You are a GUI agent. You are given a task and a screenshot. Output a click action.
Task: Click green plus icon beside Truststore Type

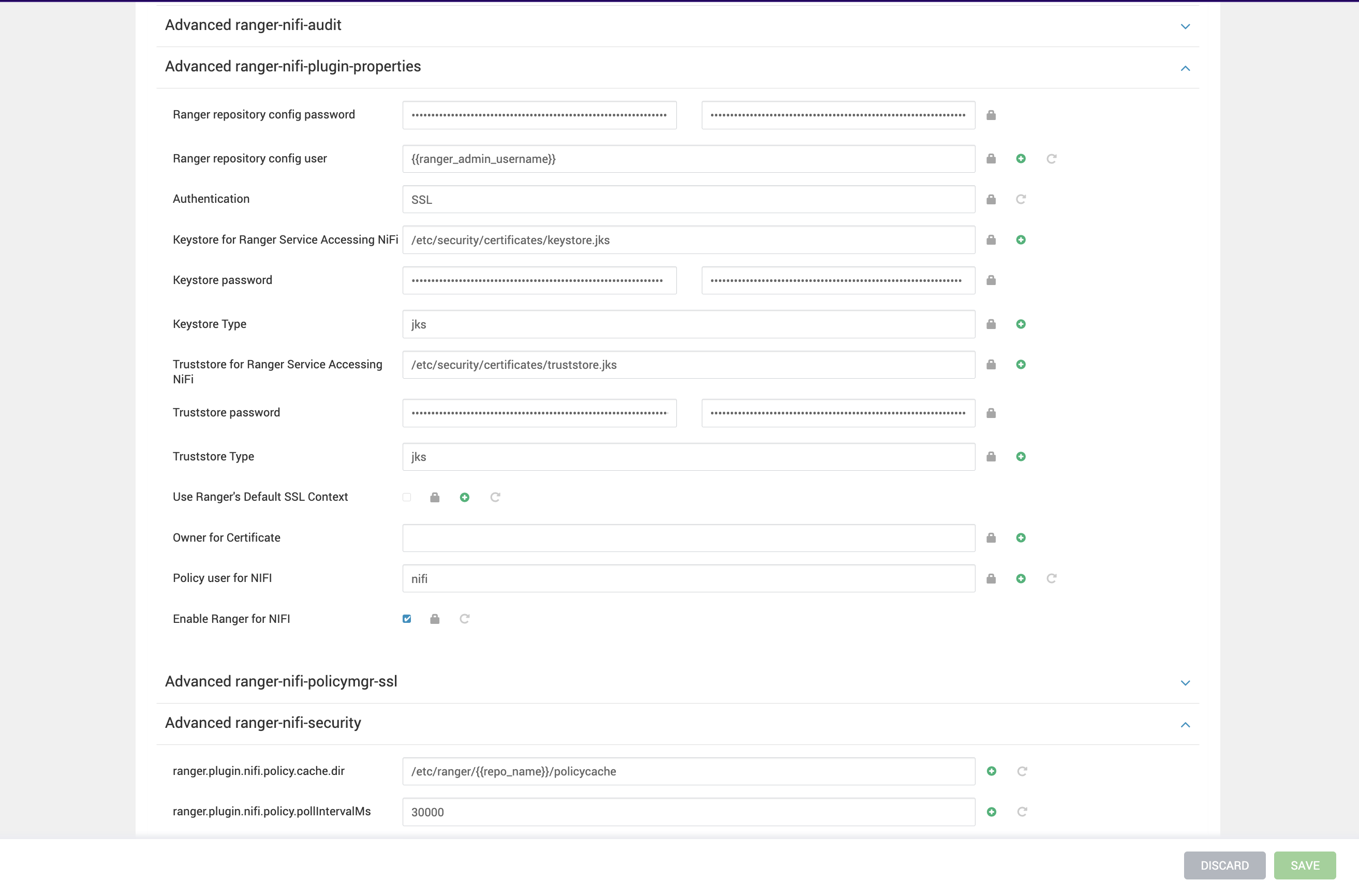pos(1021,457)
